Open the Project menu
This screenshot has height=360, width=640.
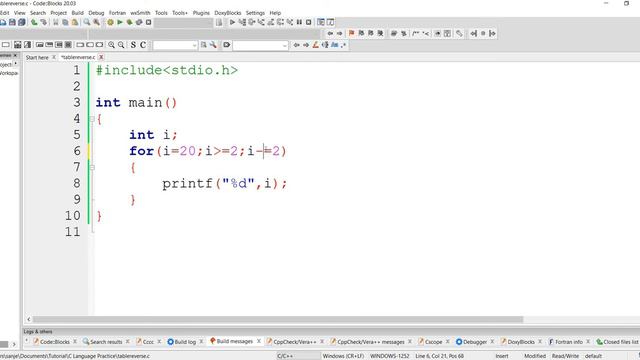(58, 13)
